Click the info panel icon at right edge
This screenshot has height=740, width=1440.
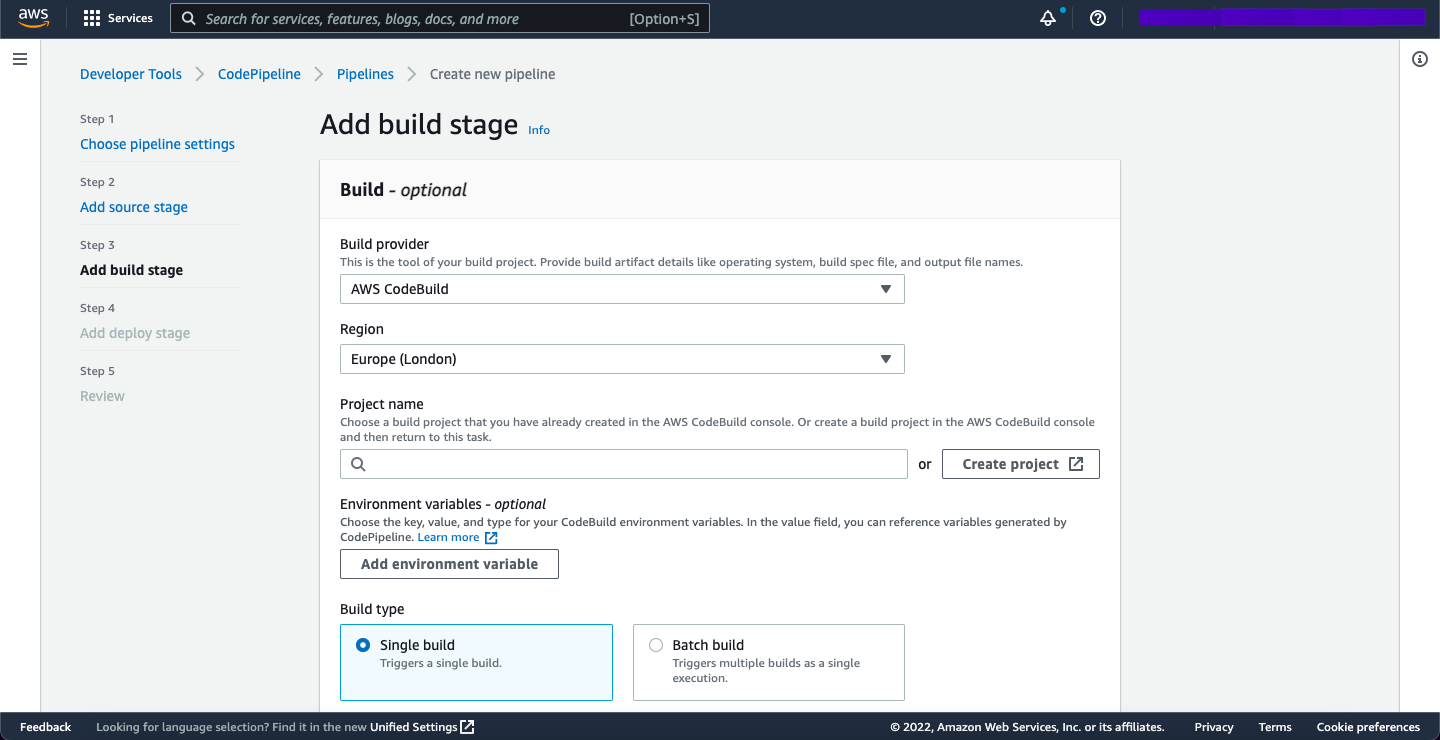(1420, 59)
